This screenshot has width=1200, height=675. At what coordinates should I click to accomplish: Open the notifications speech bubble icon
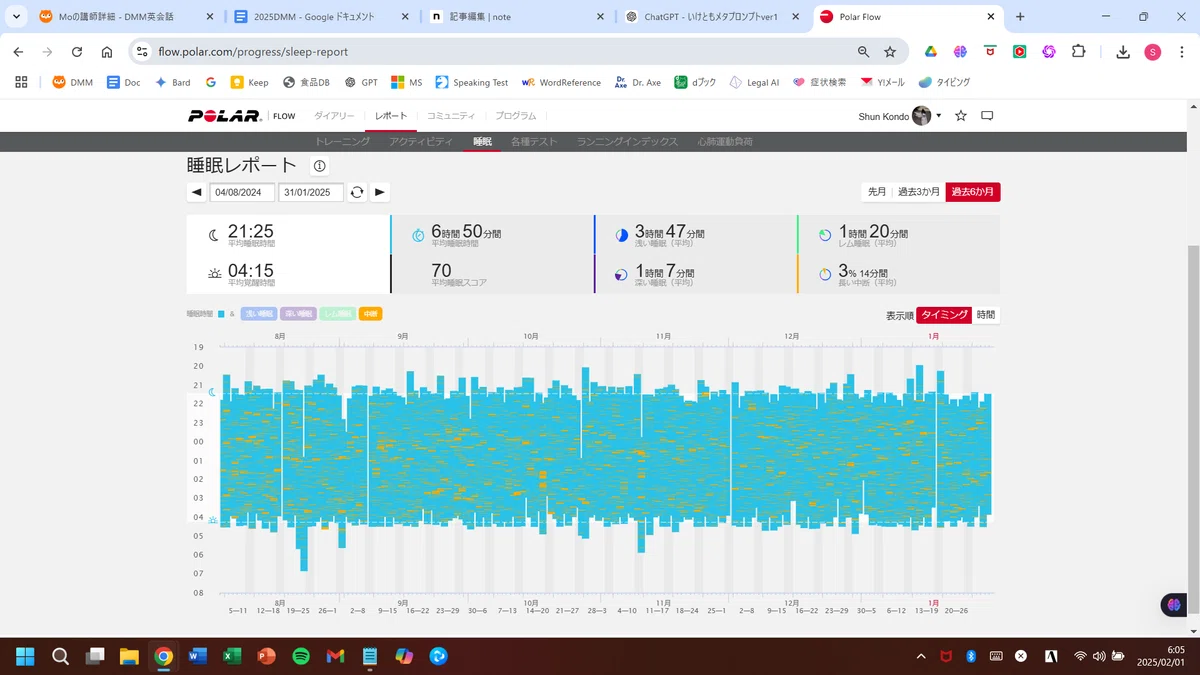pyautogui.click(x=987, y=116)
